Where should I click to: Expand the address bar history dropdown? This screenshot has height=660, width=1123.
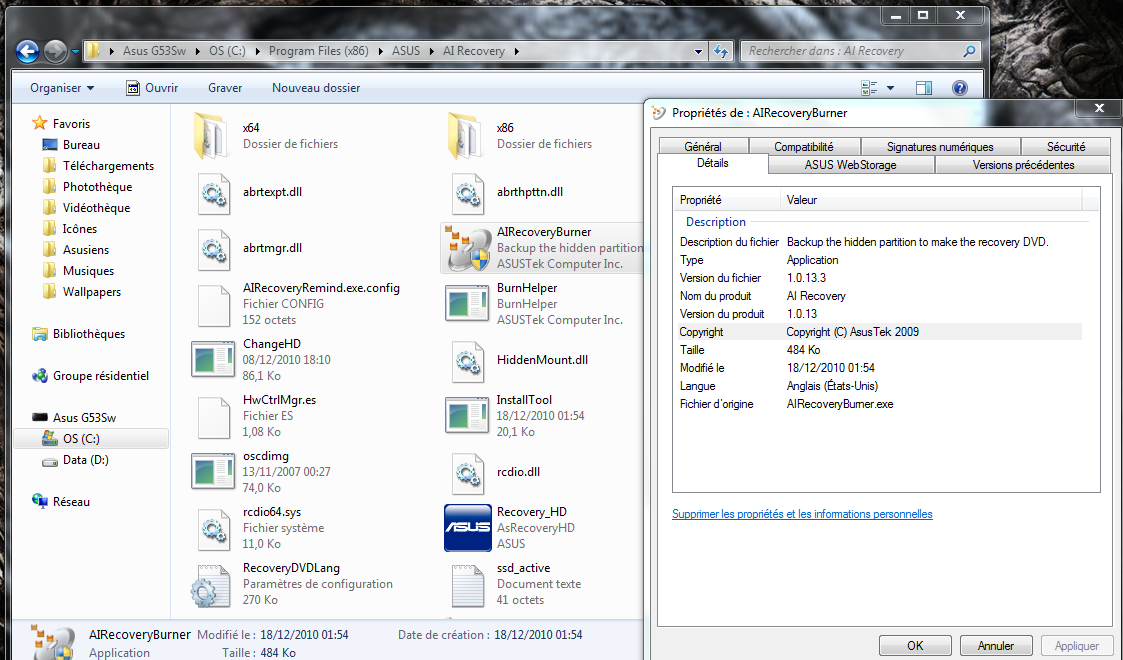698,51
